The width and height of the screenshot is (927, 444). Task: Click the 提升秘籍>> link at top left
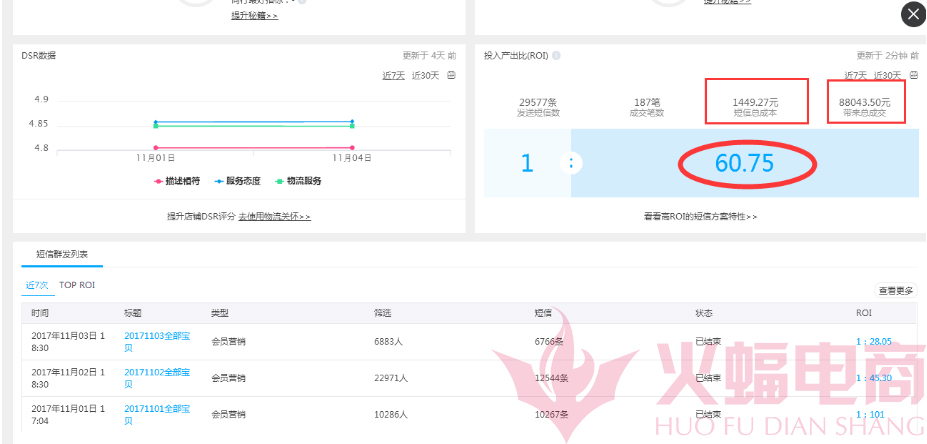254,15
